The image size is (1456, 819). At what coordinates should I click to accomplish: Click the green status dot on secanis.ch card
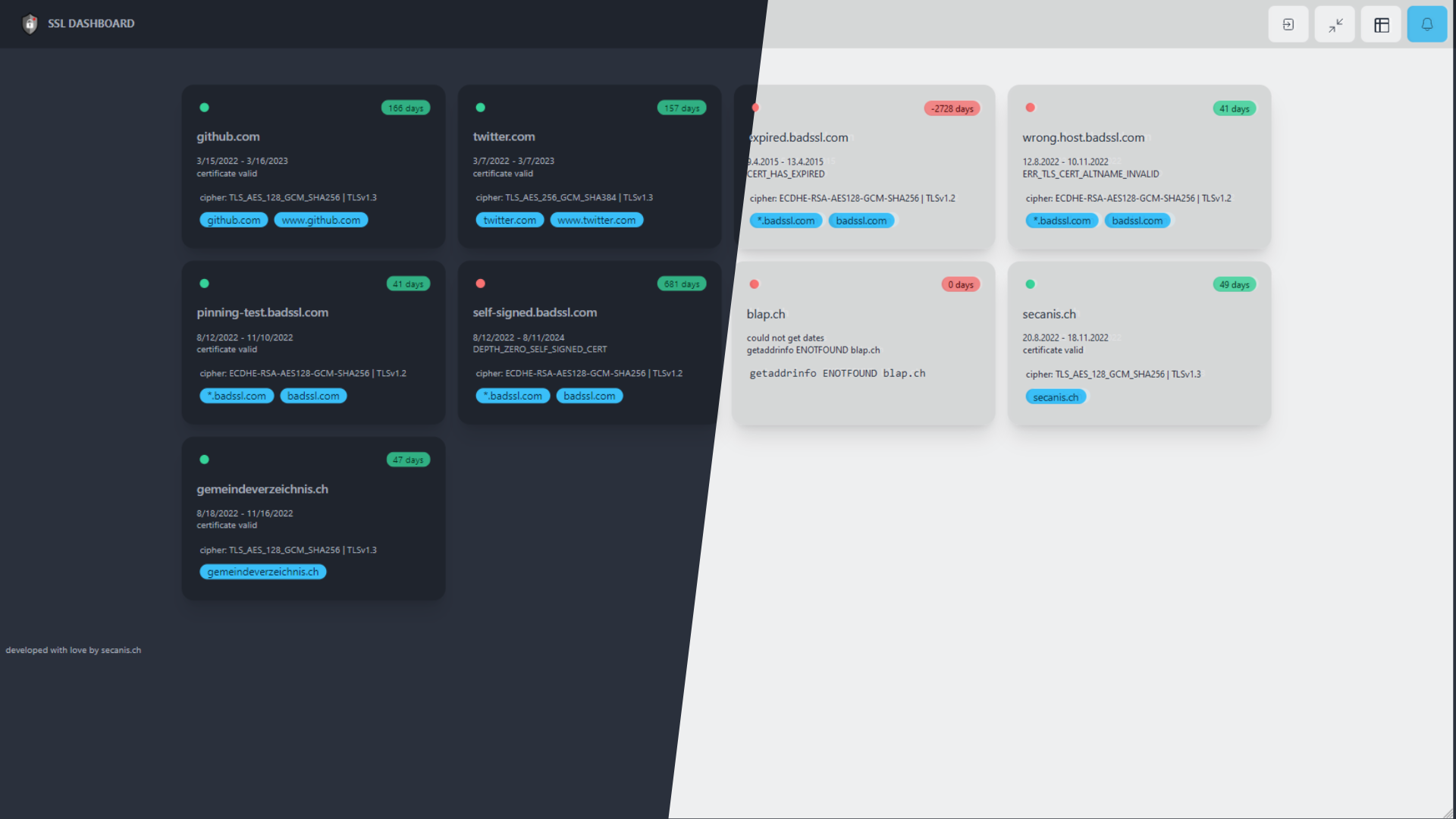(1030, 284)
